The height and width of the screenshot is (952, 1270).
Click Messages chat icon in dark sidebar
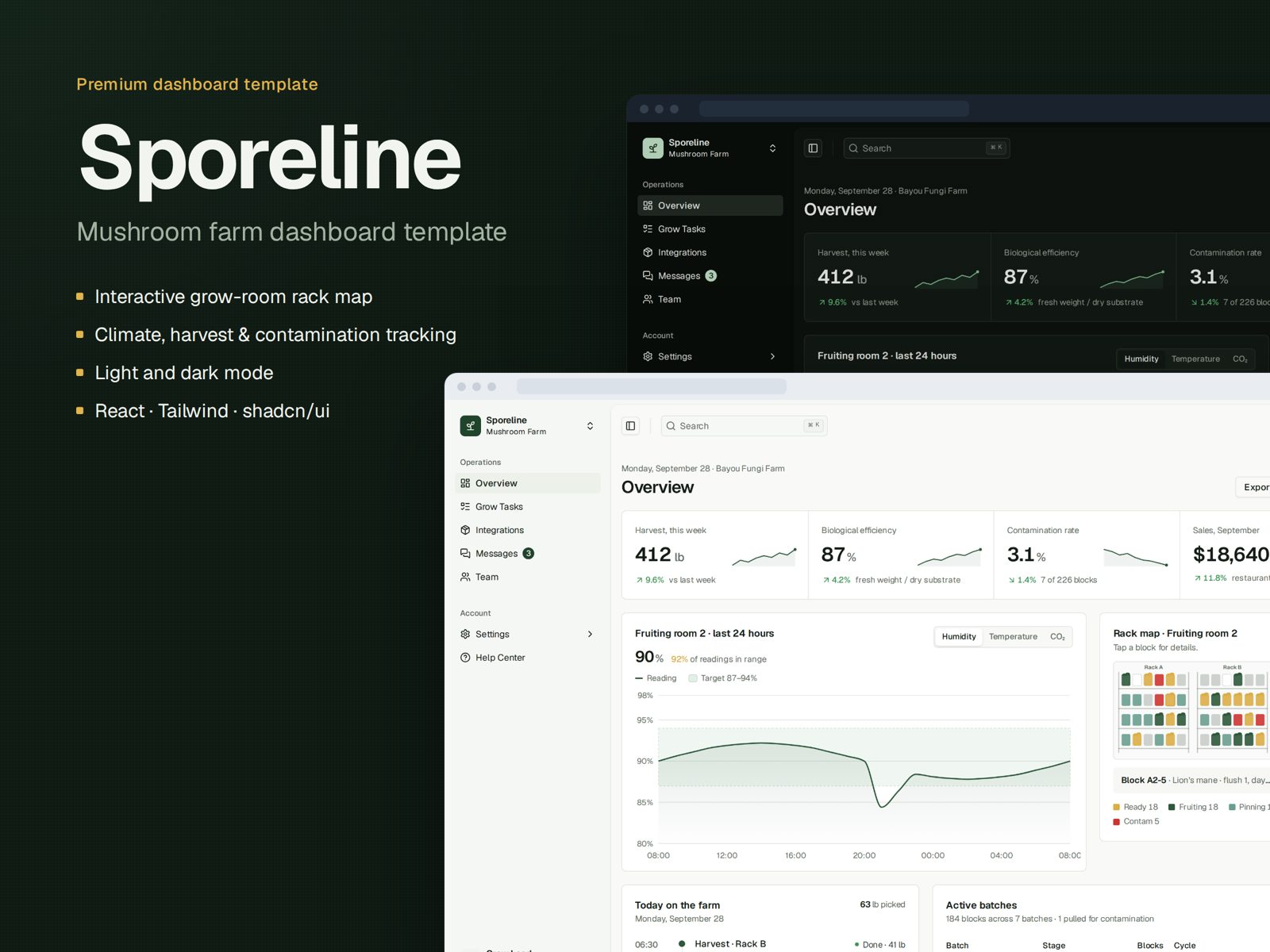pos(648,276)
